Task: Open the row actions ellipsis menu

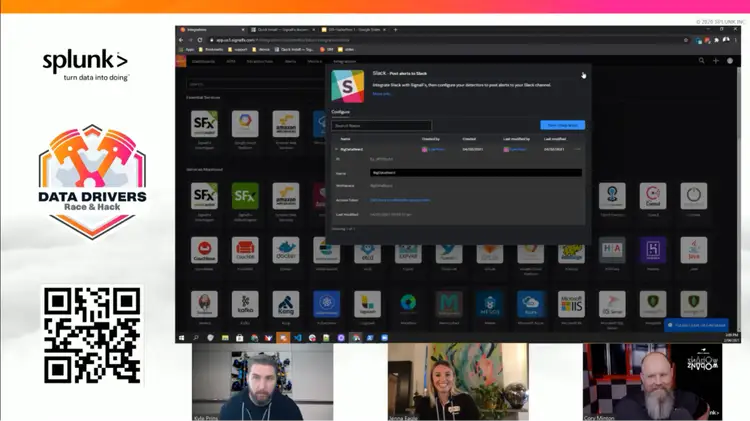Action: pos(577,149)
